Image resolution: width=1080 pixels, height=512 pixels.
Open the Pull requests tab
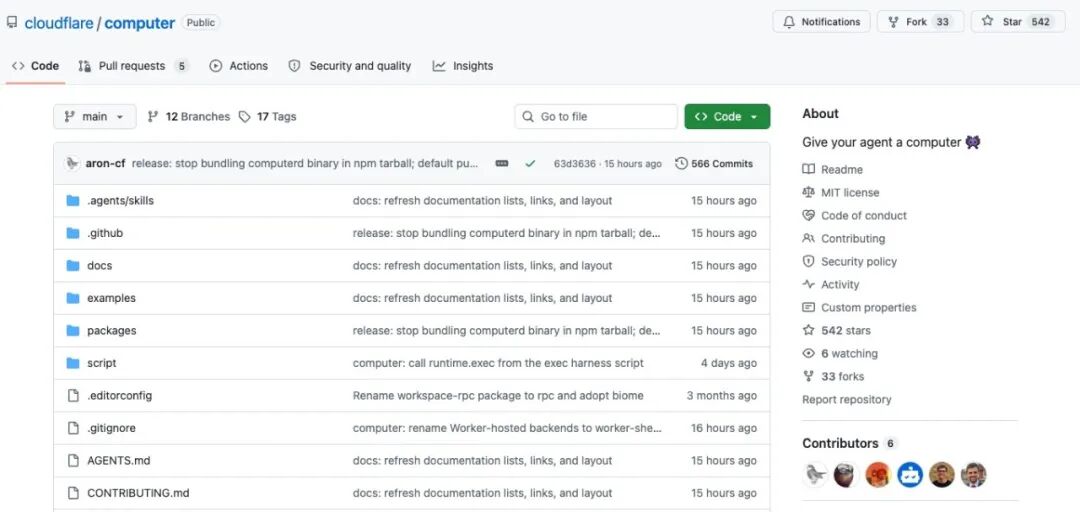pos(133,66)
